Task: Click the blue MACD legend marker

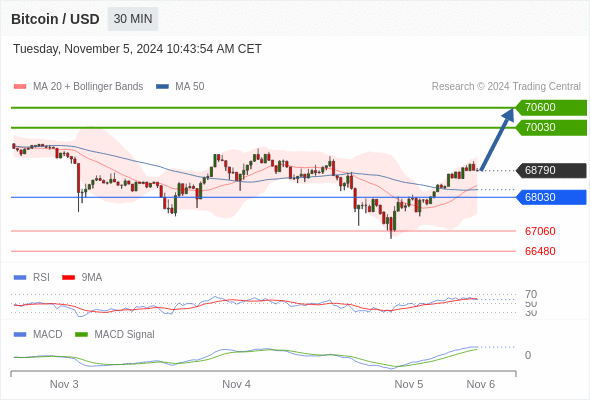Action: (20, 335)
